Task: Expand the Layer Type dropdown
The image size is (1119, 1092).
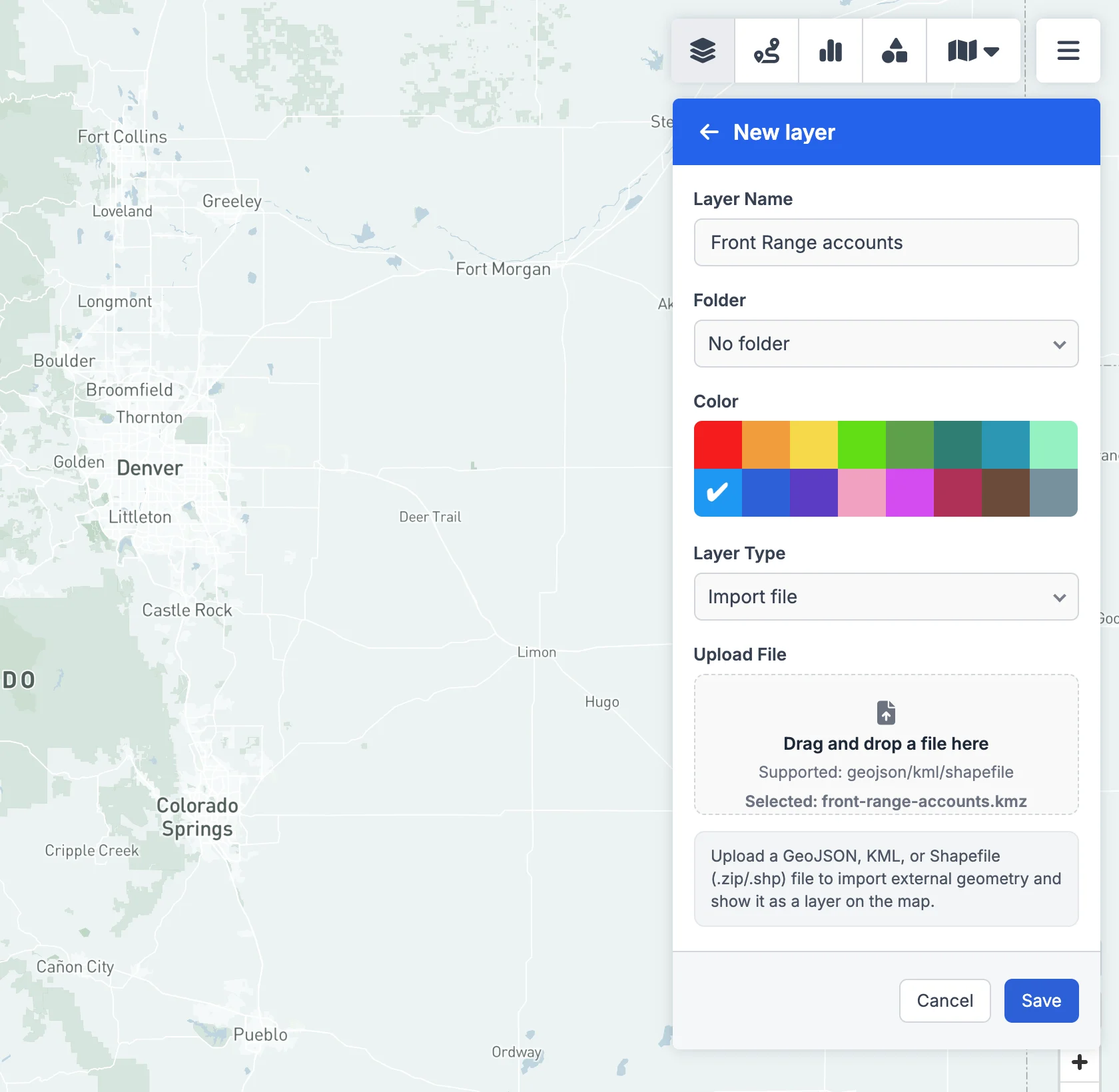Action: (x=886, y=597)
